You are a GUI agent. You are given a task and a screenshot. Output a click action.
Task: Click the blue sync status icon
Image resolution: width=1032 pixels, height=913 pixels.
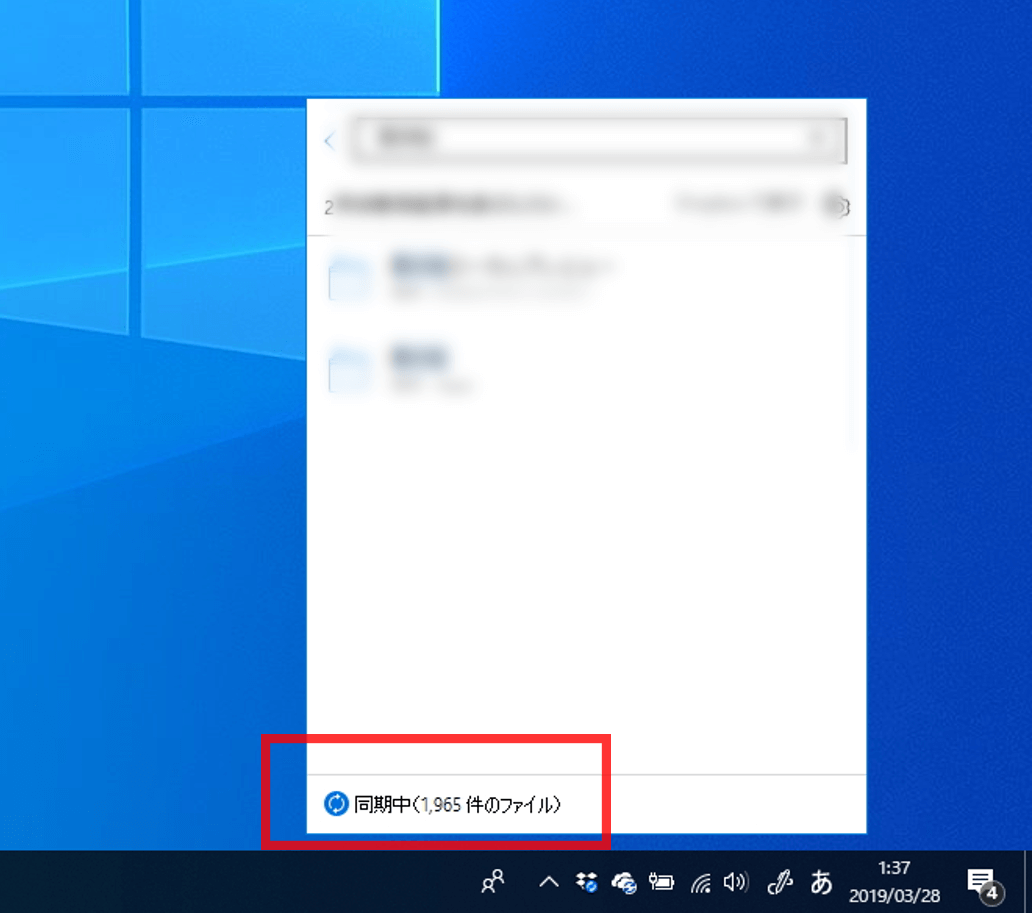[x=336, y=804]
